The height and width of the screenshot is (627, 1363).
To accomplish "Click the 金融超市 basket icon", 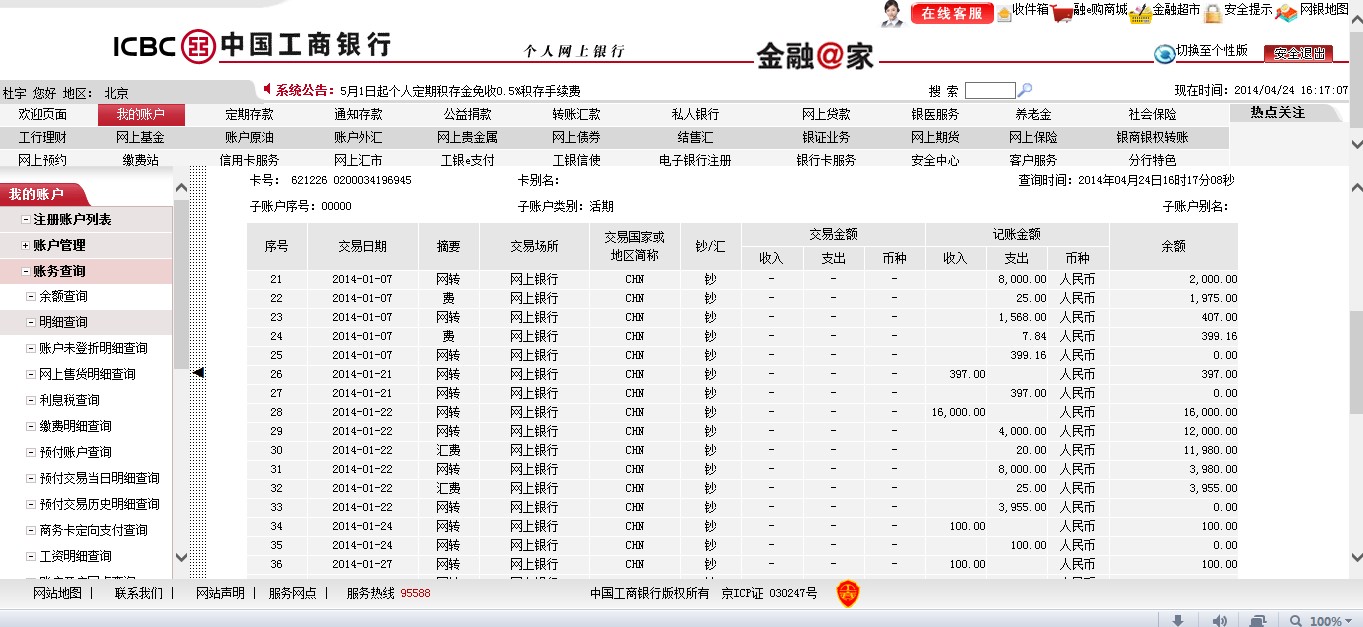I will [1141, 13].
